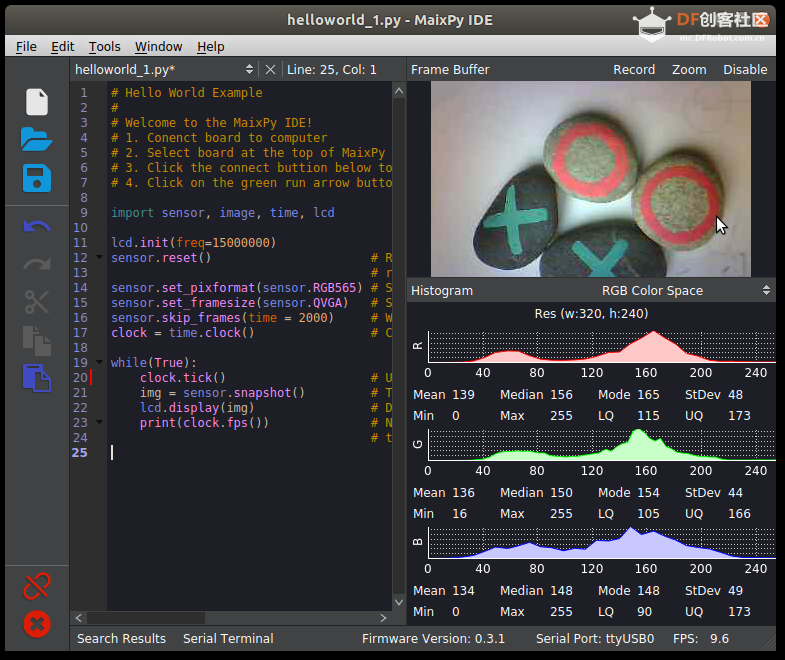Collapse the fold arrow at line 12
This screenshot has height=660, width=785.
100,257
